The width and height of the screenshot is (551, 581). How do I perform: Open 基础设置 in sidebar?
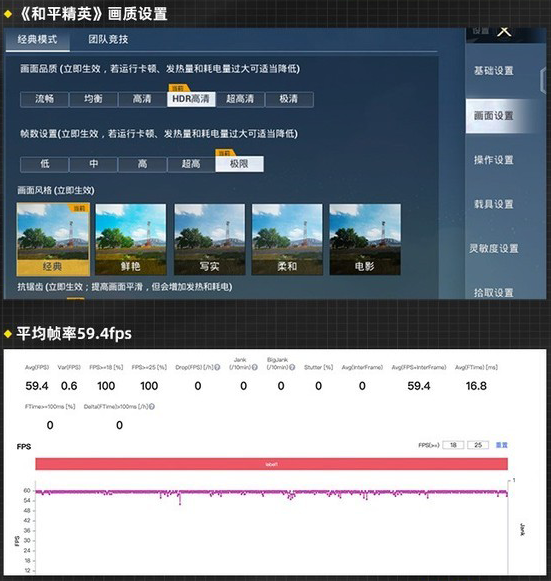[494, 71]
